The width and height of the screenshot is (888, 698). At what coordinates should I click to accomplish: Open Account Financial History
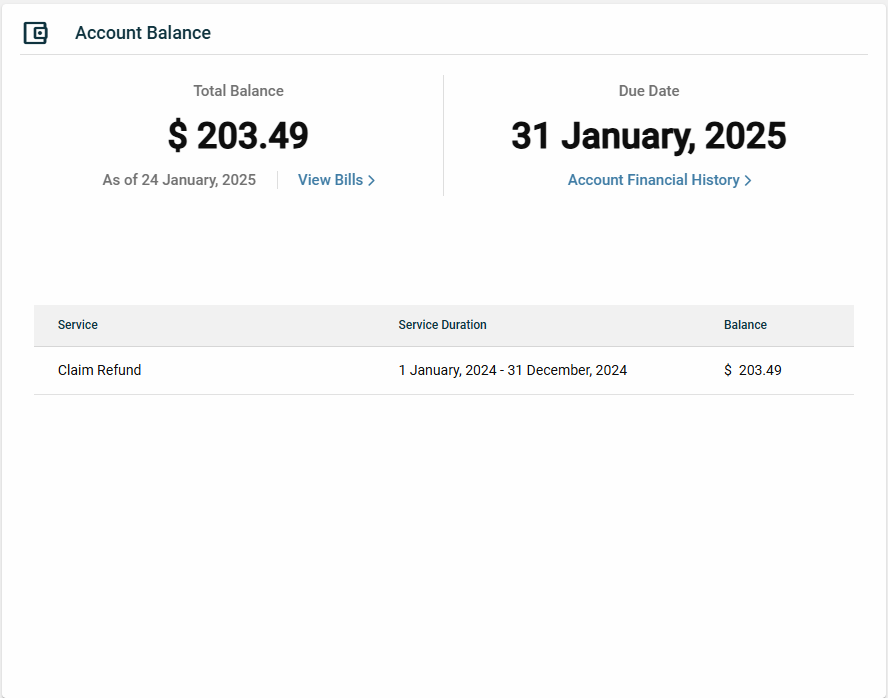[x=653, y=180]
